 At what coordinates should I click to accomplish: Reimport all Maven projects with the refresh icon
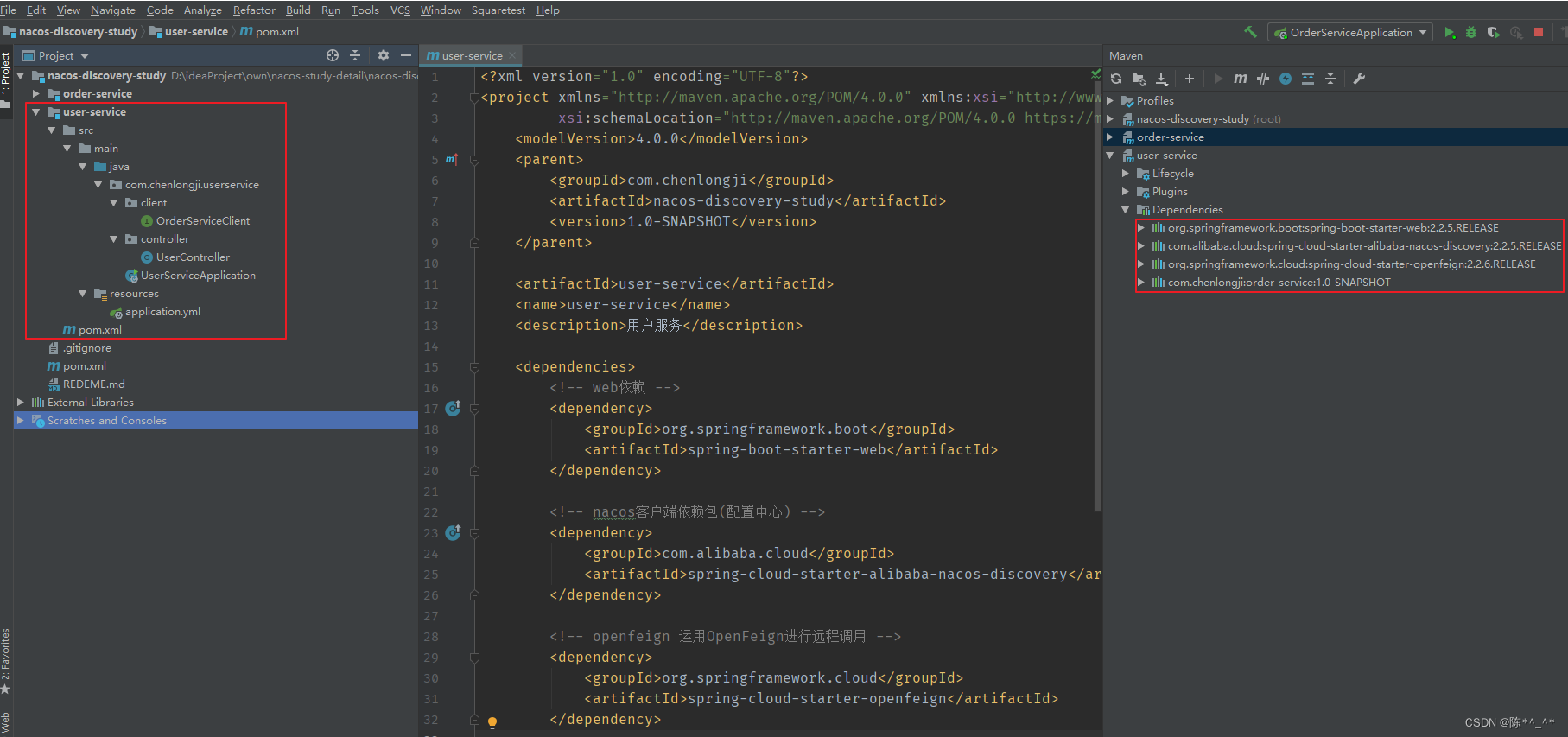coord(1116,79)
